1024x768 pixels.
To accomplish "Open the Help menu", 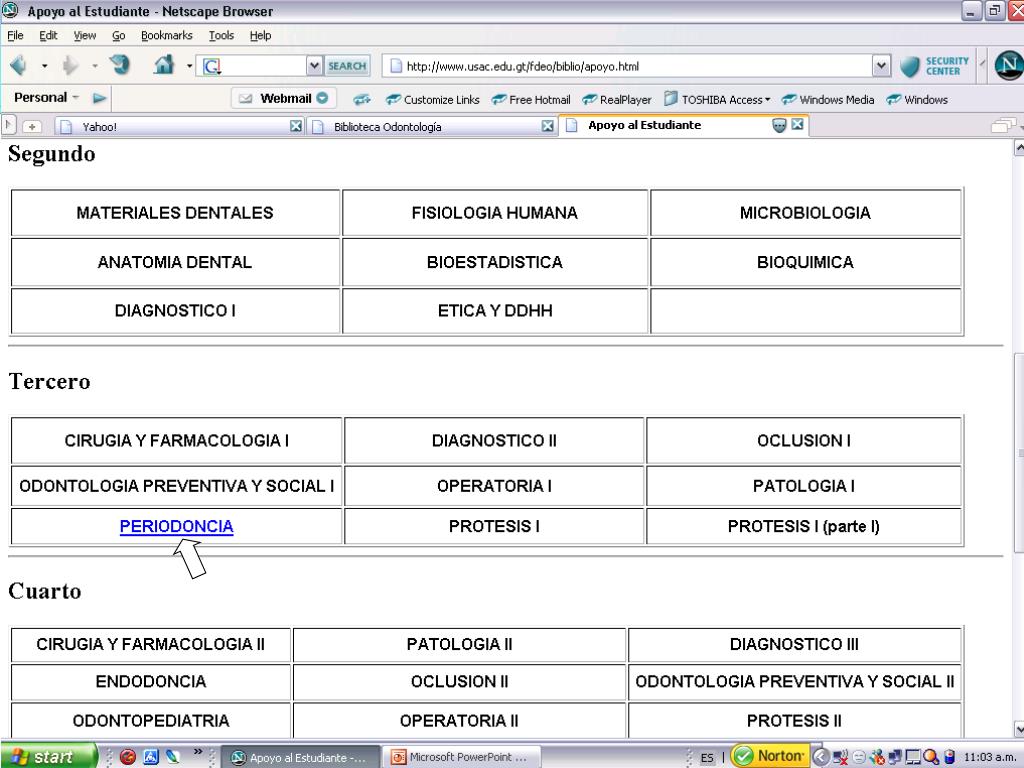I will pyautogui.click(x=260, y=35).
